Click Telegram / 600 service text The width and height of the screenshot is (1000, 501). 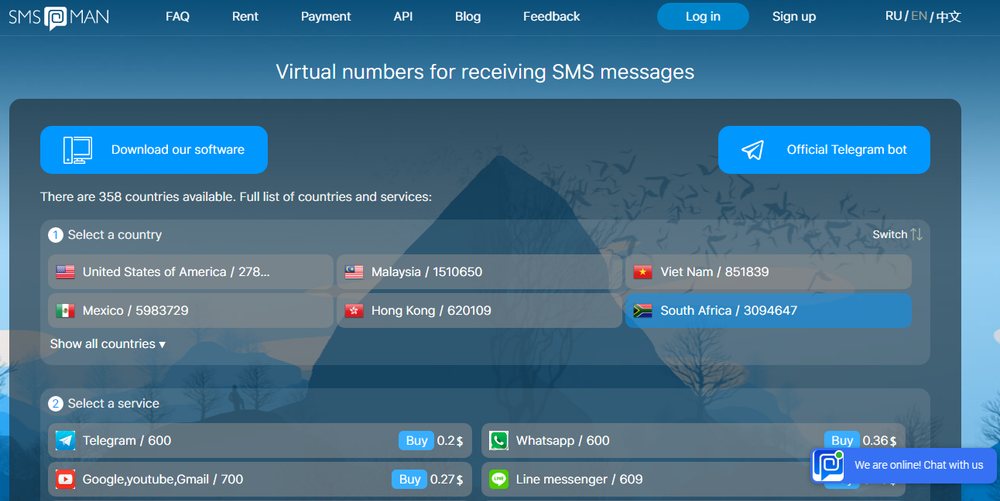pyautogui.click(x=127, y=440)
